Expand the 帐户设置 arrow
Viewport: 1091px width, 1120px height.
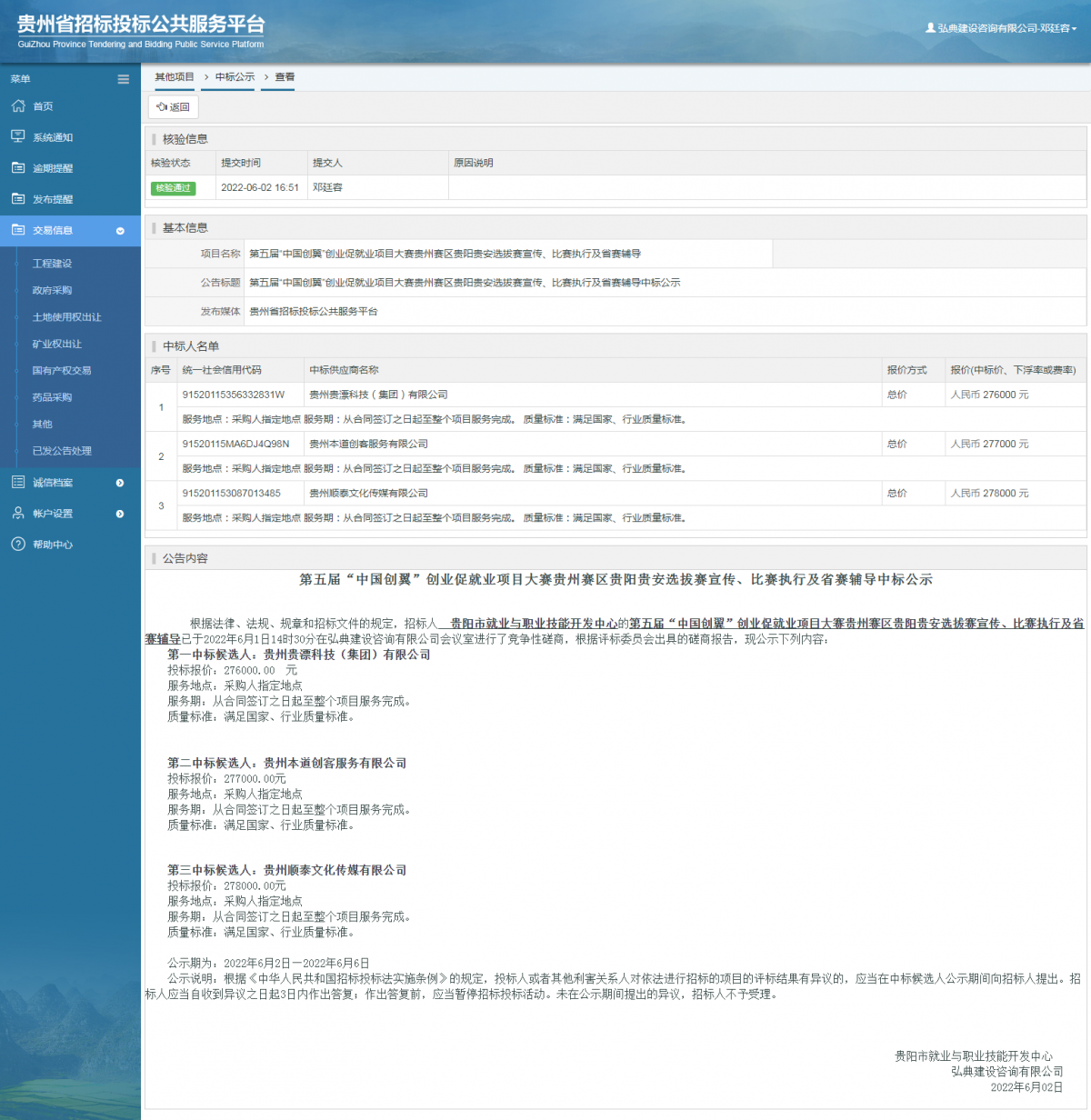pyautogui.click(x=120, y=514)
